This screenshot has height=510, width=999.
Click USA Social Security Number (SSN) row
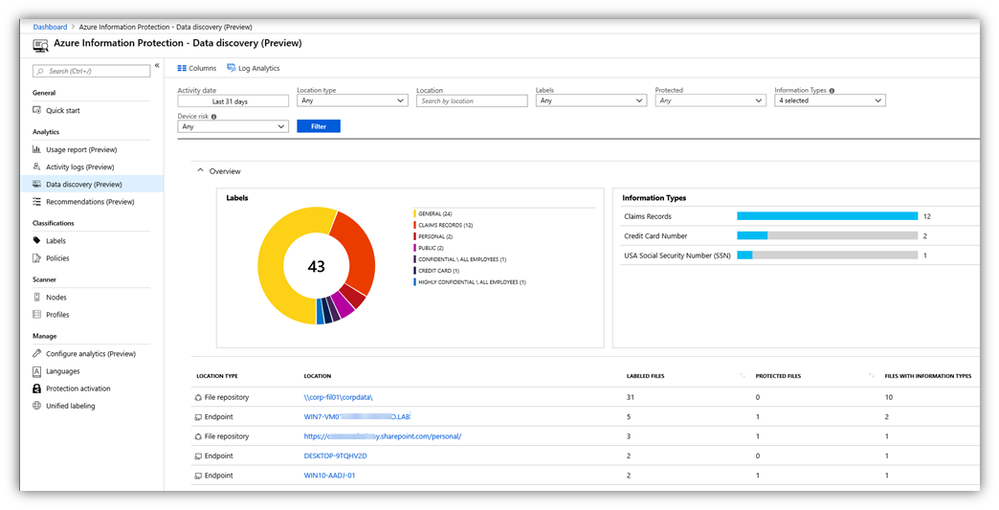(x=800, y=255)
